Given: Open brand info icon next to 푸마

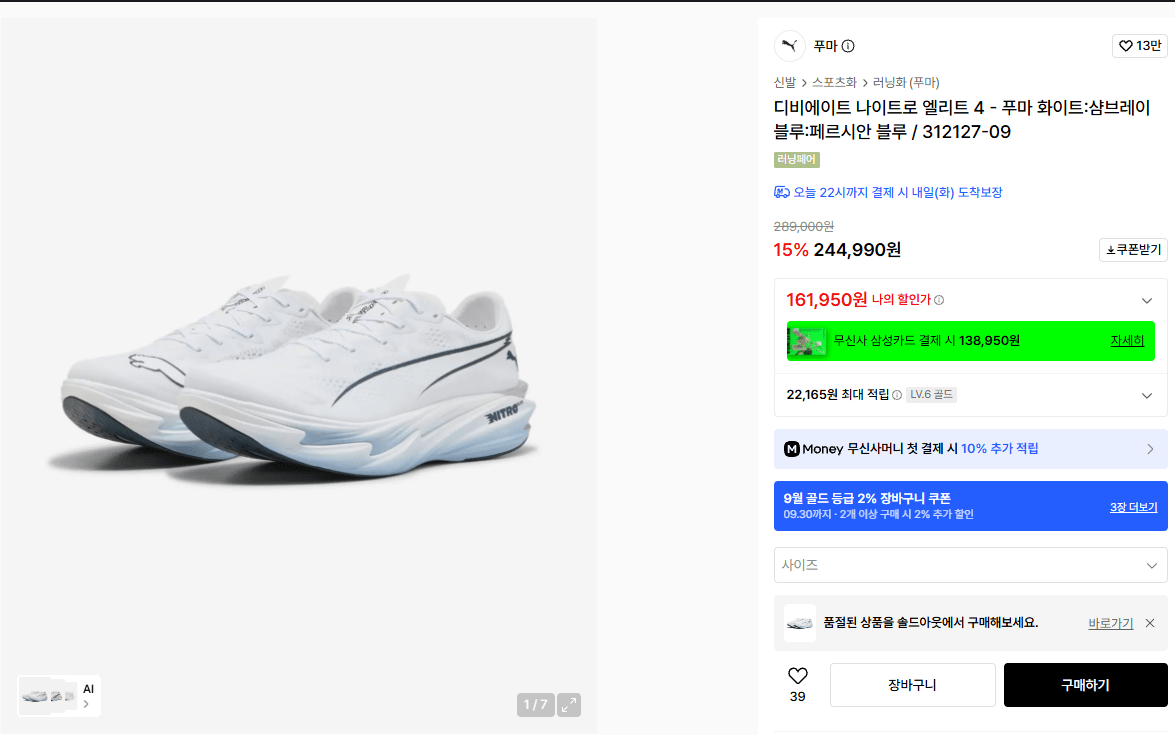Looking at the screenshot, I should coord(848,46).
